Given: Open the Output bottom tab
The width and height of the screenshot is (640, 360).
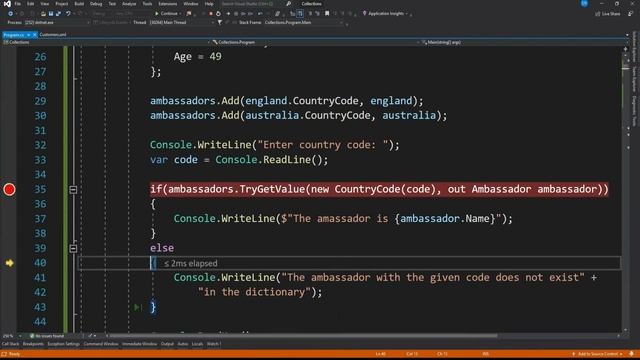Looking at the screenshot, I should pyautogui.click(x=167, y=344).
